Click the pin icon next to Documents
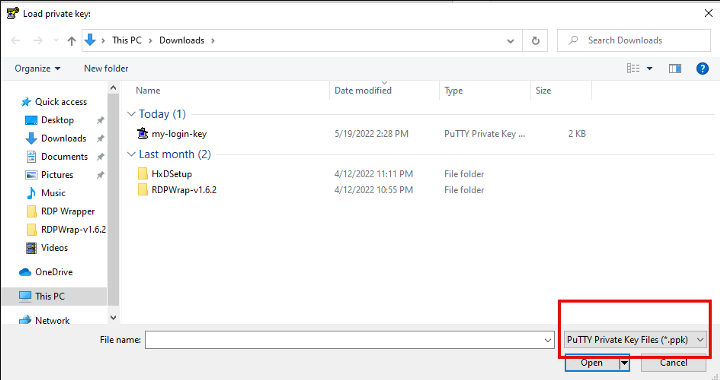 [100, 157]
